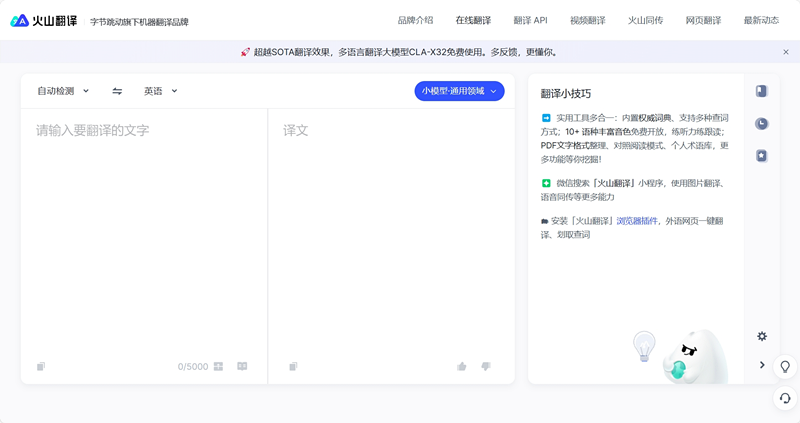
Task: Open translation history clock icon
Action: [761, 123]
